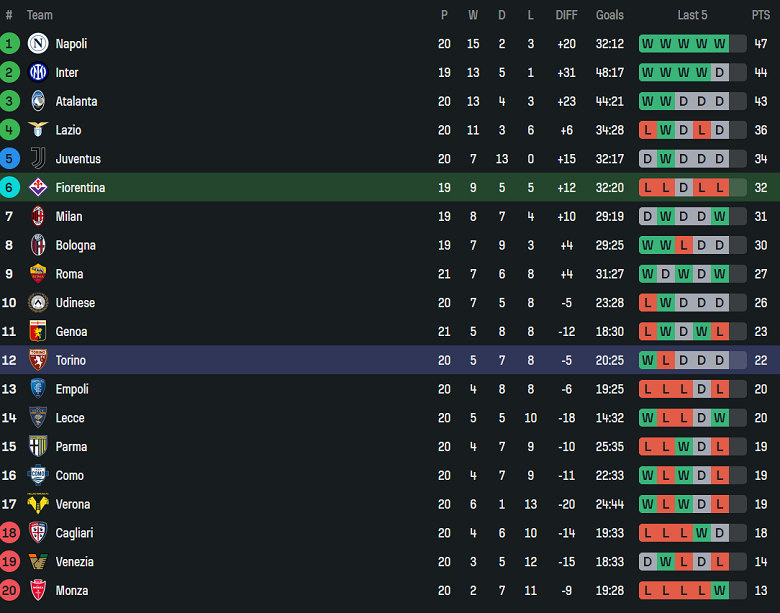Open the Atalanta team name link
Screen dimensions: 780x613
pos(76,101)
